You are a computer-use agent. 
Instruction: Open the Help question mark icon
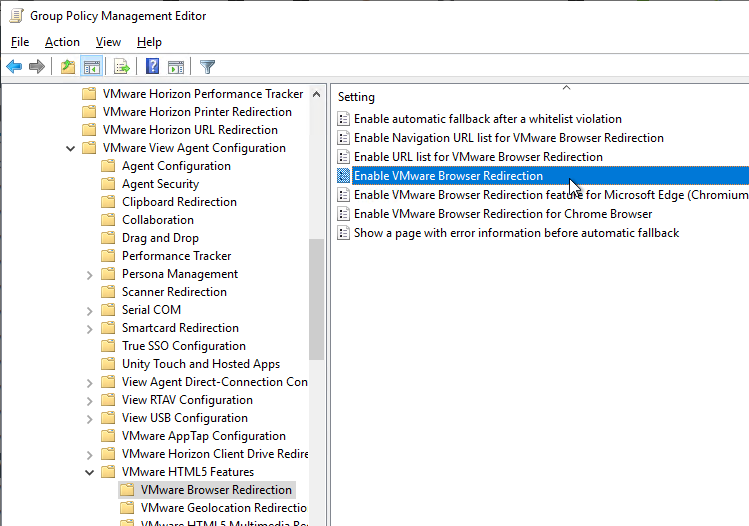coord(152,66)
